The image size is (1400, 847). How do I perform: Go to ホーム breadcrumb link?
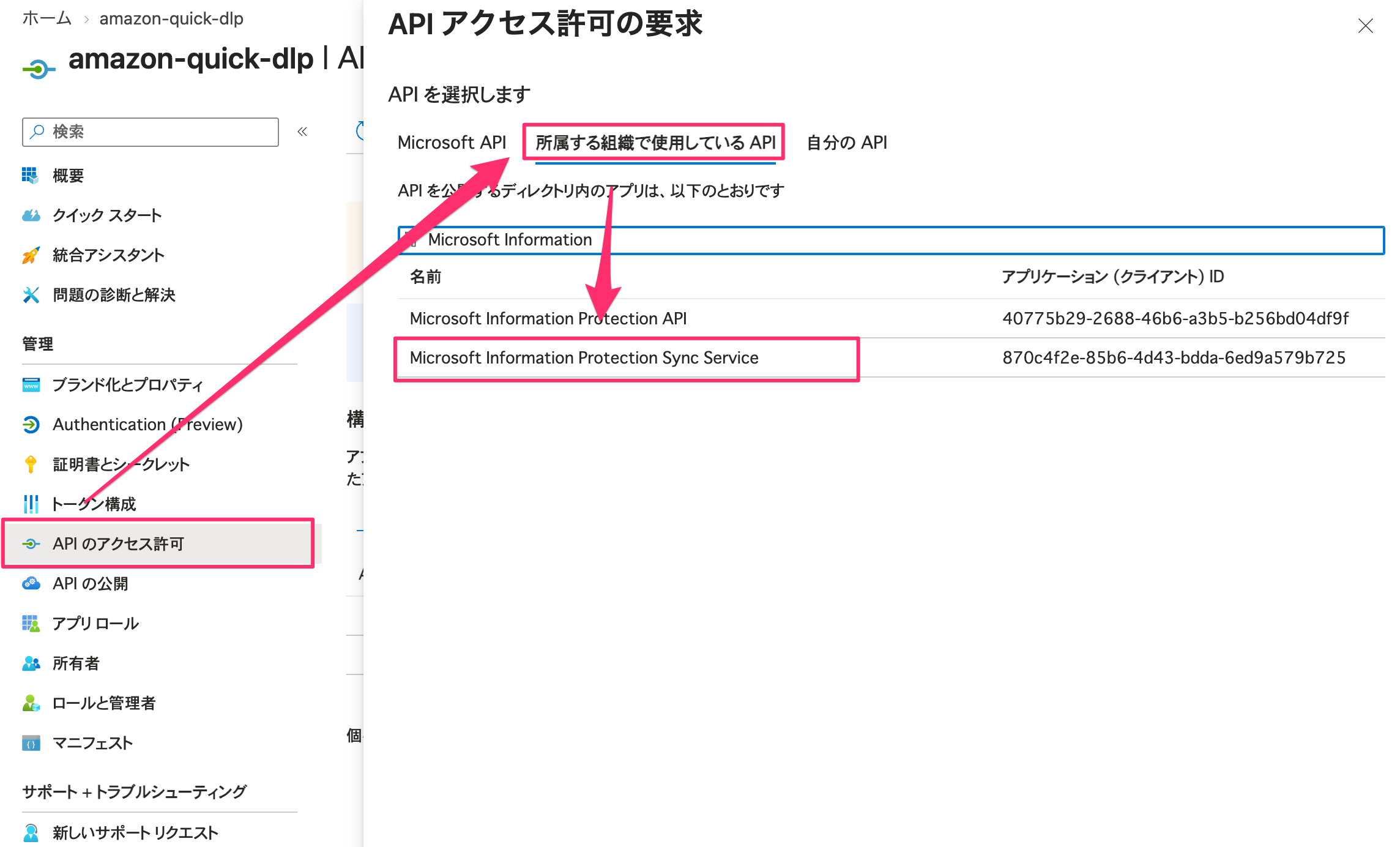(x=47, y=18)
